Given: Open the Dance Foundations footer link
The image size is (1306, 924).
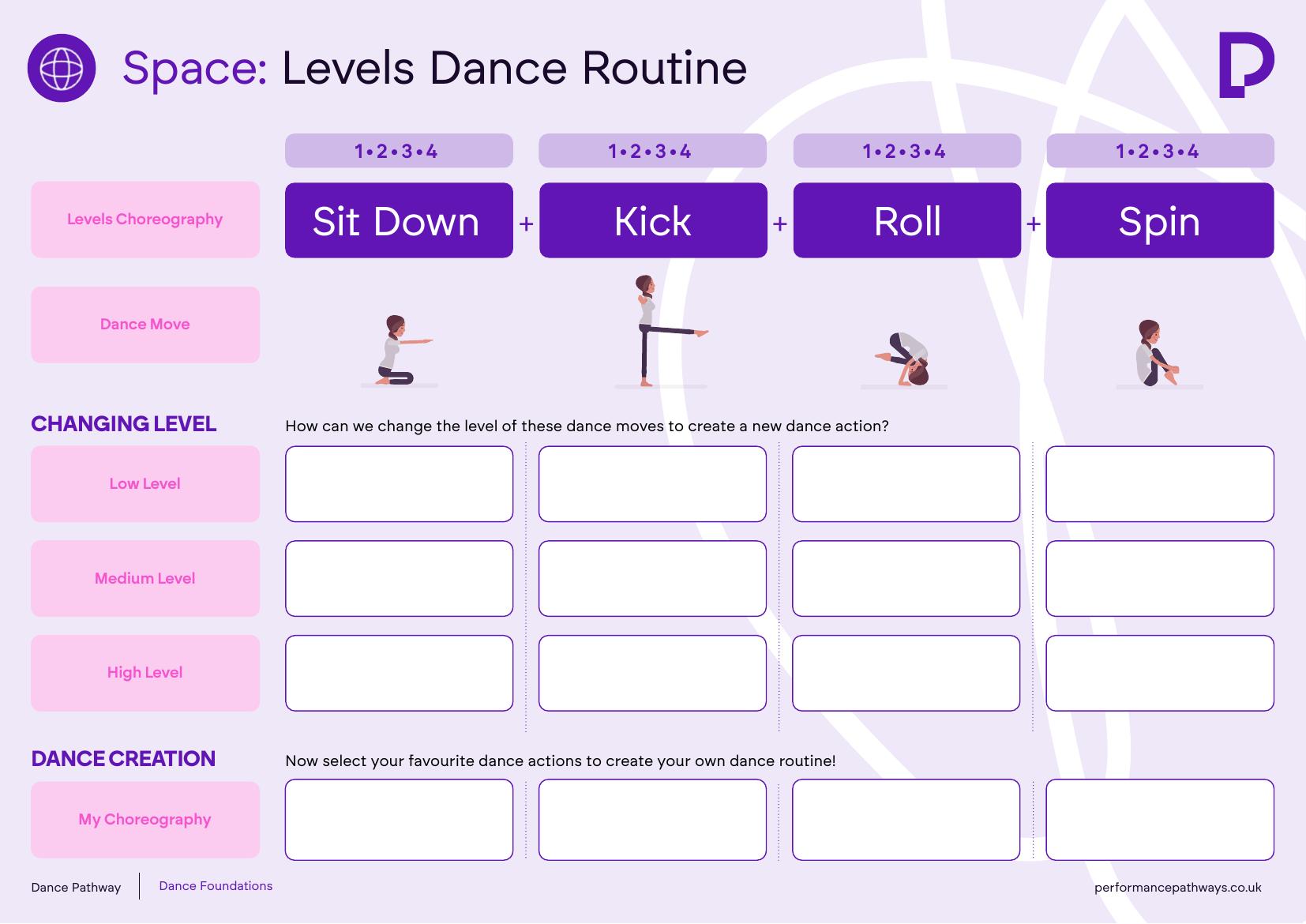Looking at the screenshot, I should [216, 886].
